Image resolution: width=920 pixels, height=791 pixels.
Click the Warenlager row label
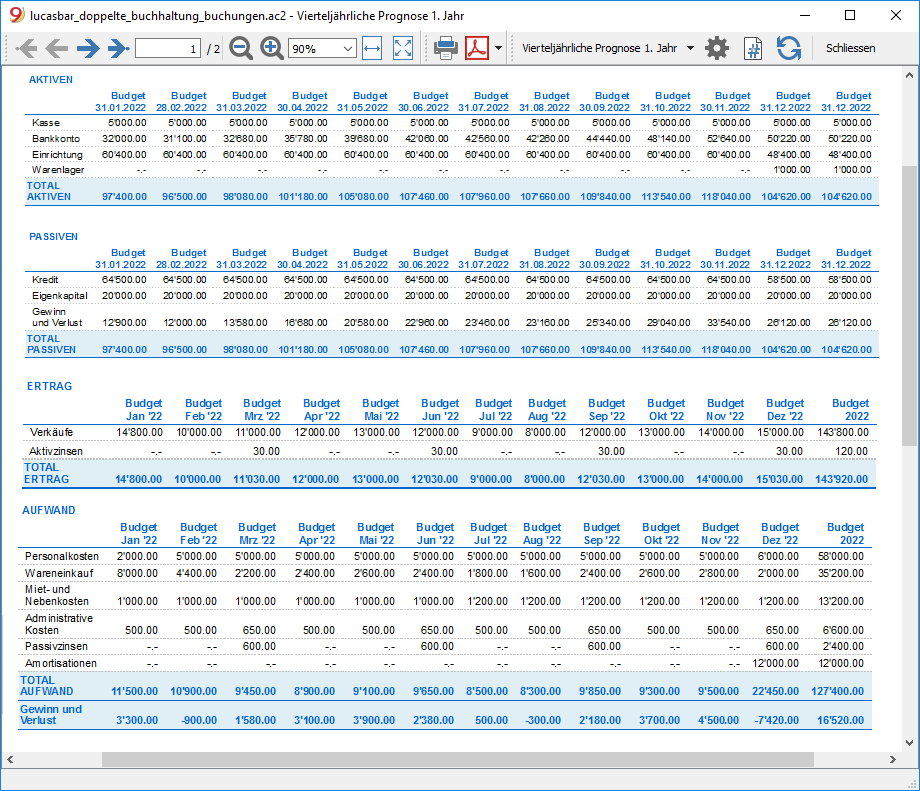(58, 170)
